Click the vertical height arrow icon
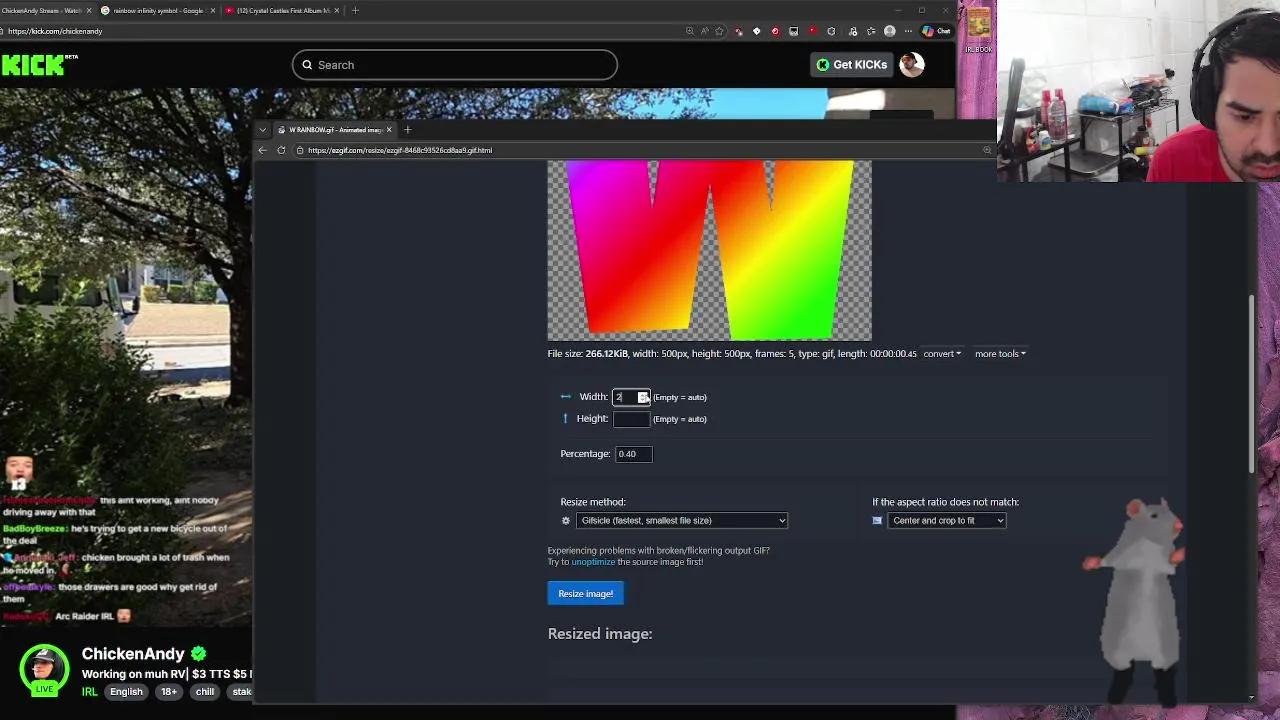The width and height of the screenshot is (1280, 720). point(565,419)
